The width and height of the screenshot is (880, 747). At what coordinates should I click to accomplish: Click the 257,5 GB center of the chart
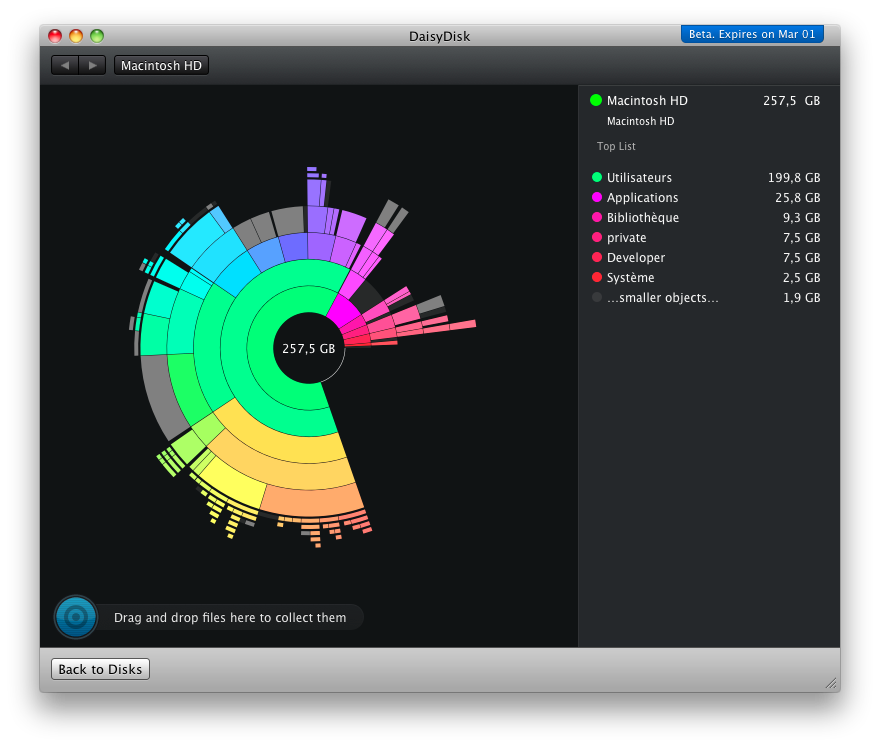(309, 349)
